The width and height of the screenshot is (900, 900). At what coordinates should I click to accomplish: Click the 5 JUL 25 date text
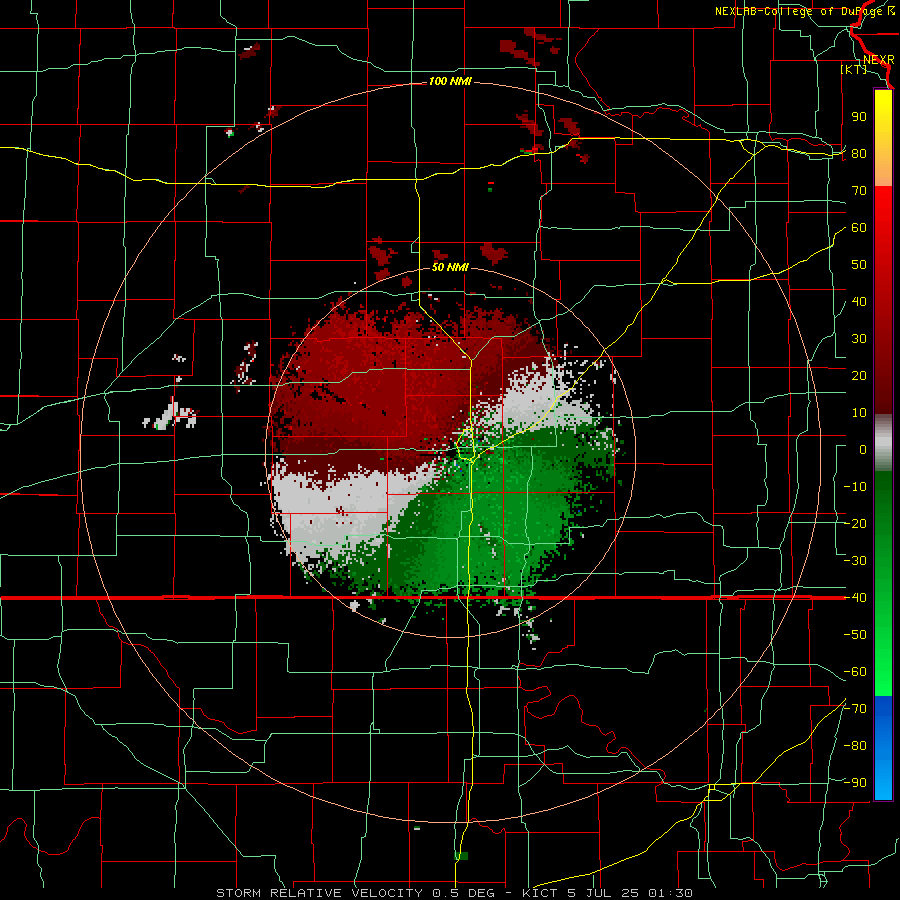602,893
